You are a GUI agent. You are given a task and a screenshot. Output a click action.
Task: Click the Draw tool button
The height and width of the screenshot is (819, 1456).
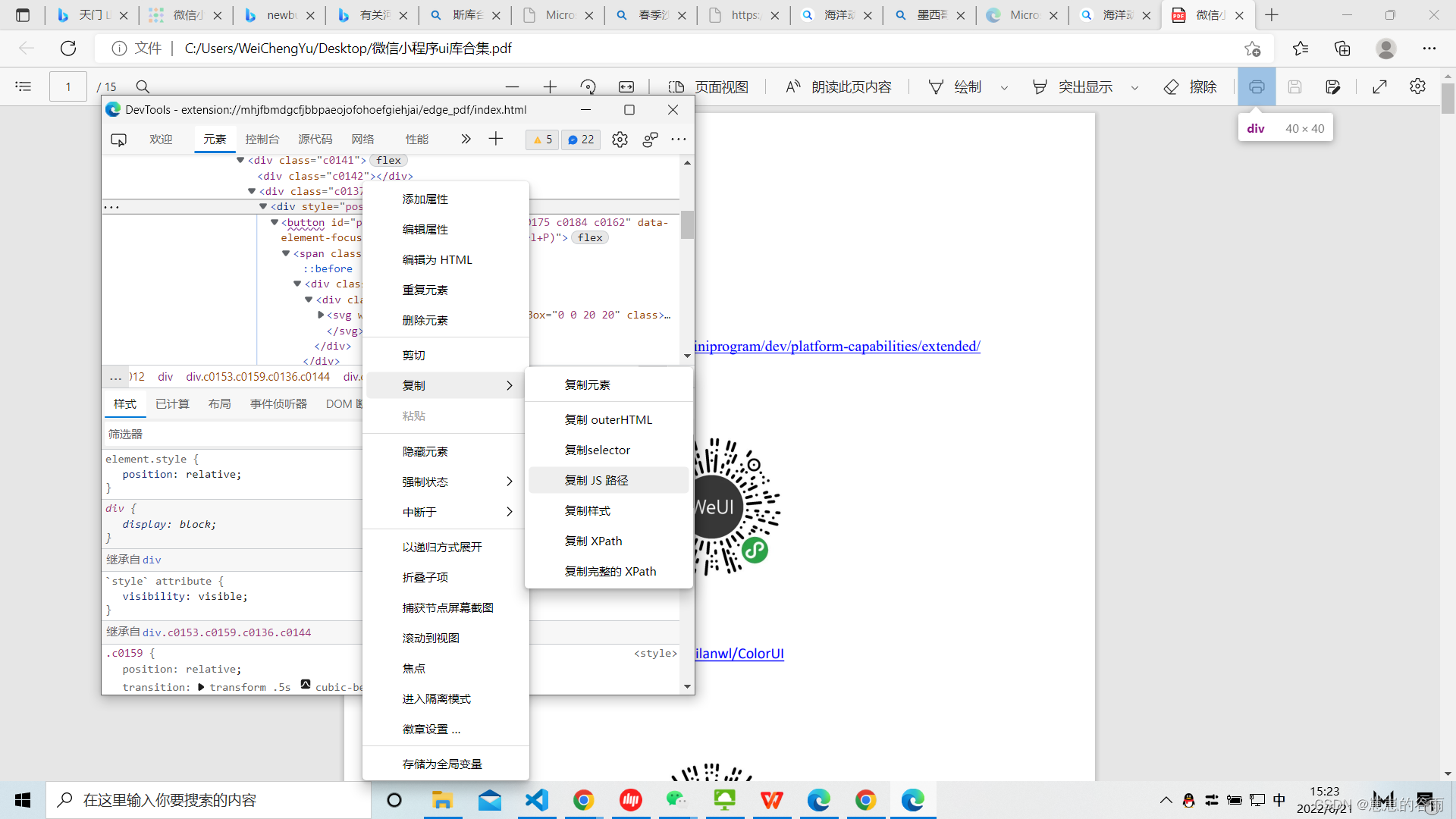click(x=955, y=87)
